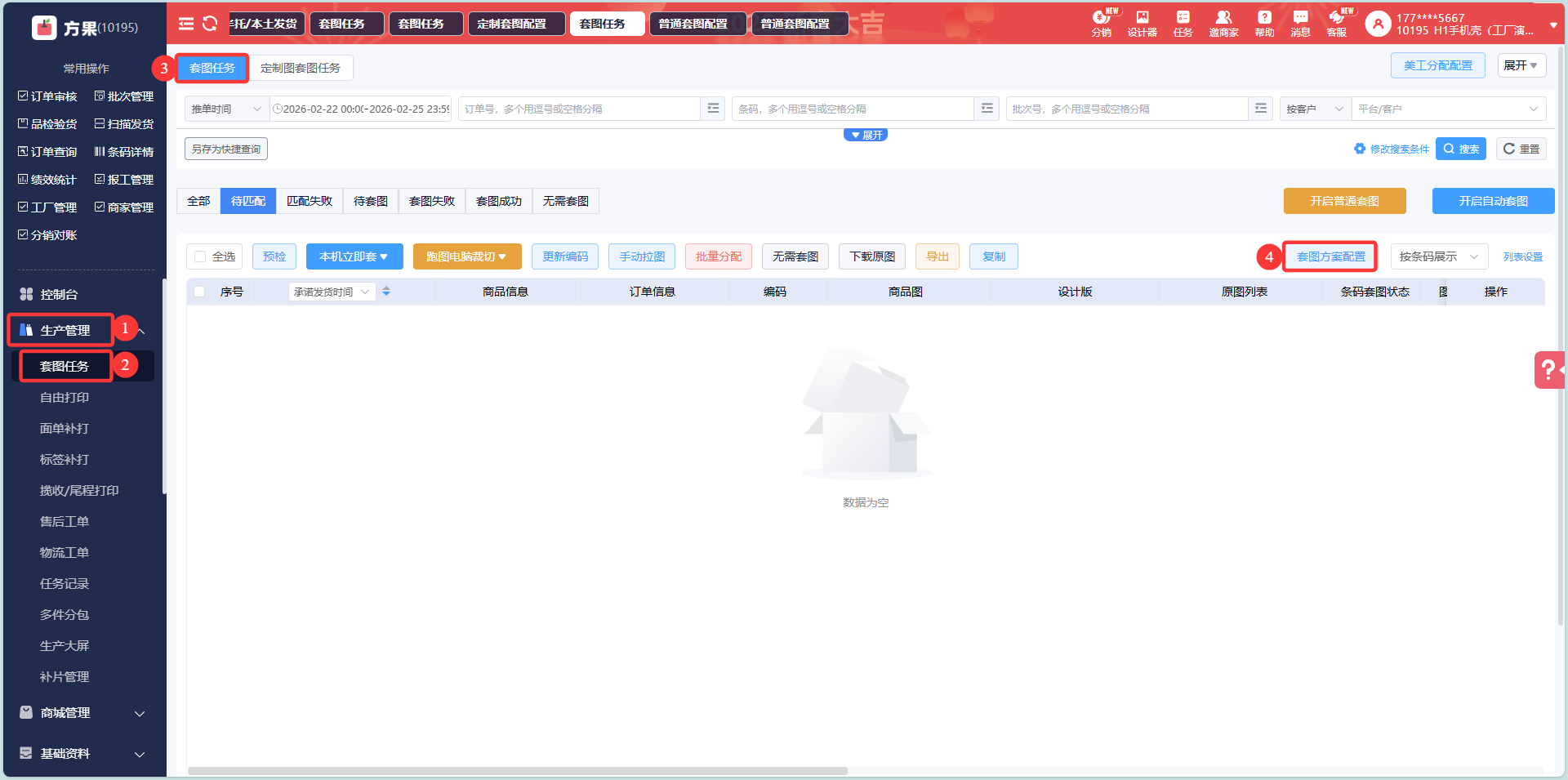
Task: Open 控制台 dashboard in sidebar
Action: pyautogui.click(x=59, y=294)
